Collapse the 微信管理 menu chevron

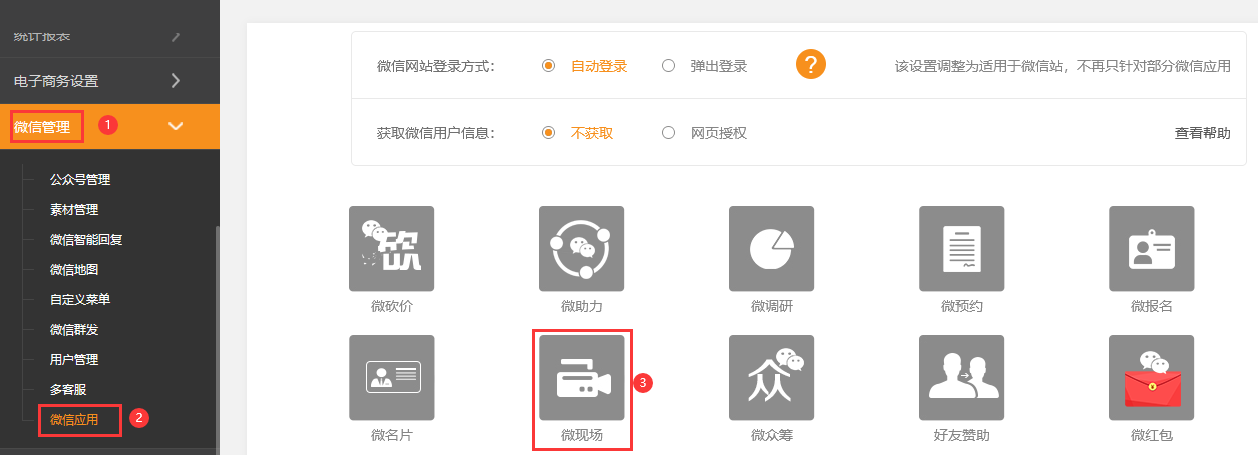click(176, 126)
